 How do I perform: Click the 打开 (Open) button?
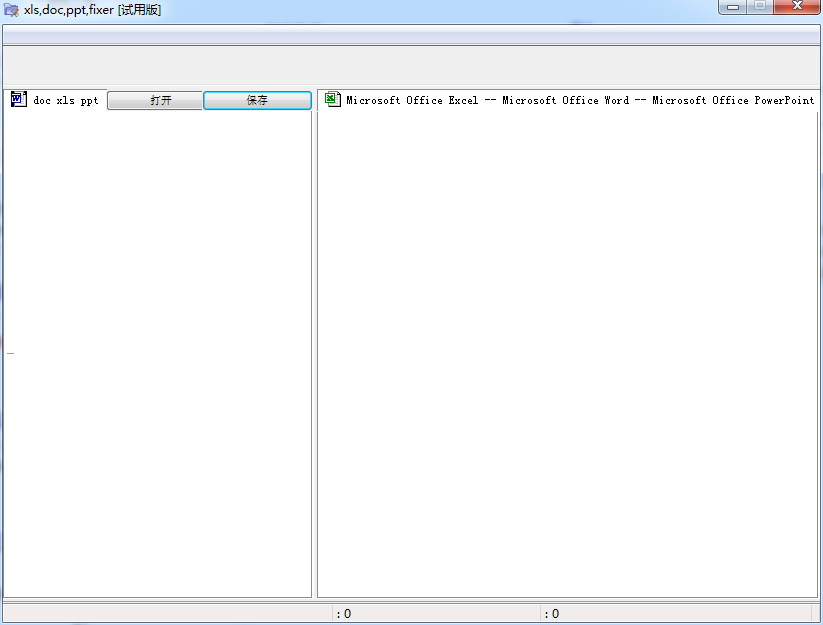[x=155, y=100]
